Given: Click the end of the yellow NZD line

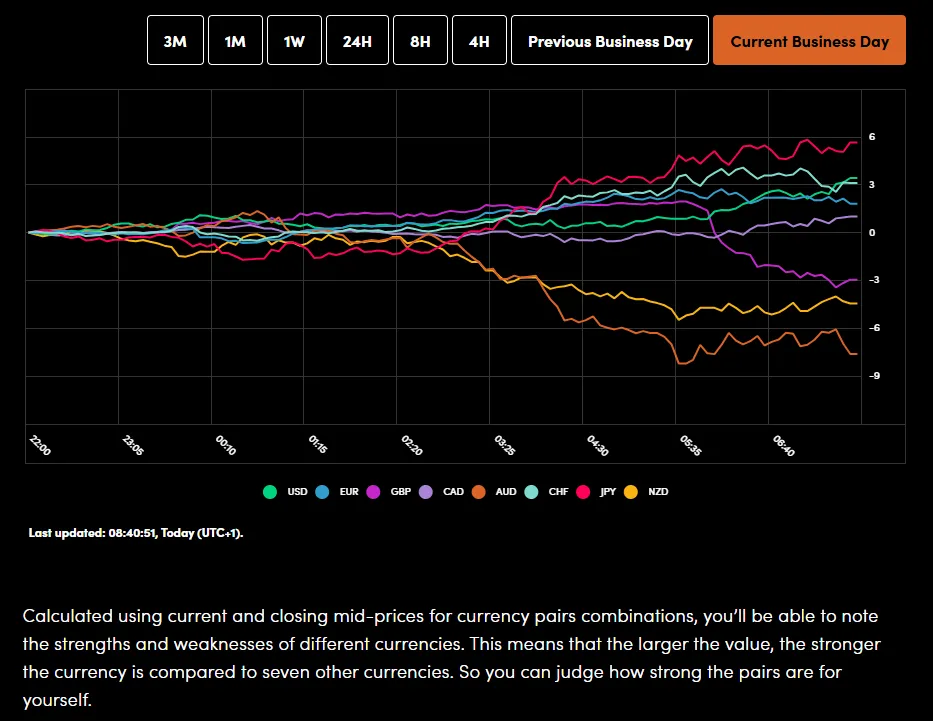Looking at the screenshot, I should (x=856, y=303).
